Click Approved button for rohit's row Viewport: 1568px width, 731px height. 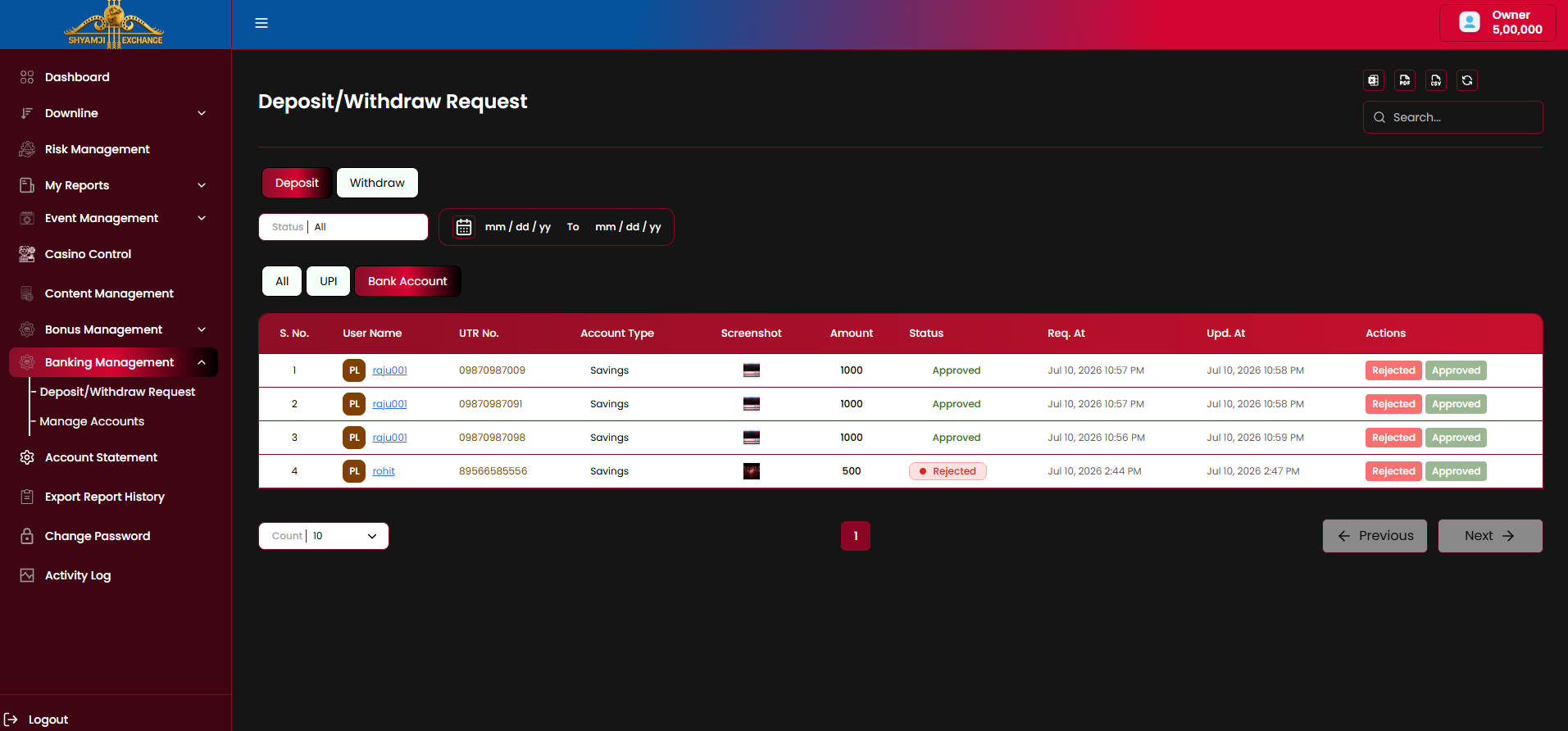(1456, 471)
